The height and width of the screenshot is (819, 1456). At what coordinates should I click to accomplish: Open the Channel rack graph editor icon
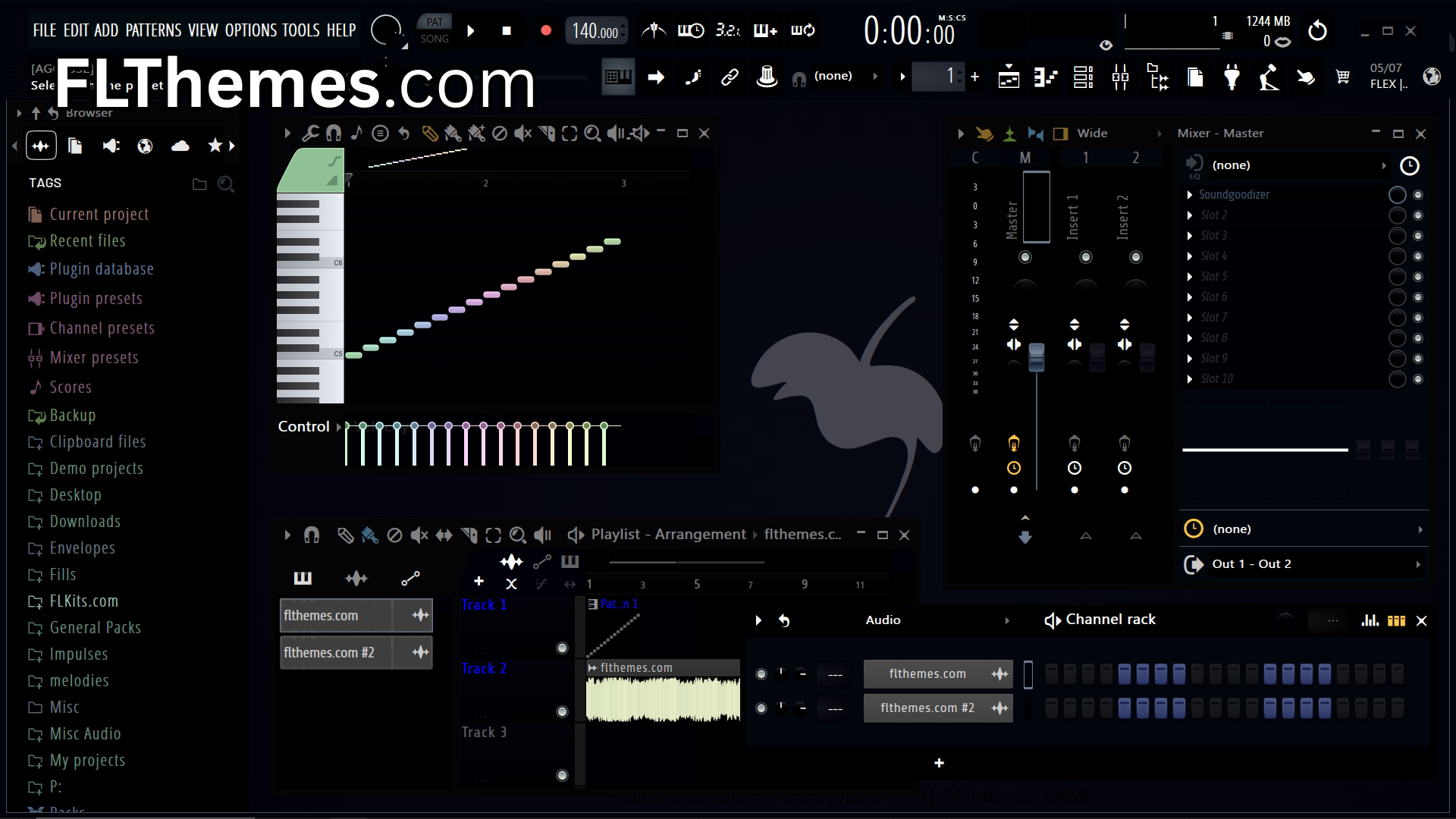pyautogui.click(x=1370, y=620)
